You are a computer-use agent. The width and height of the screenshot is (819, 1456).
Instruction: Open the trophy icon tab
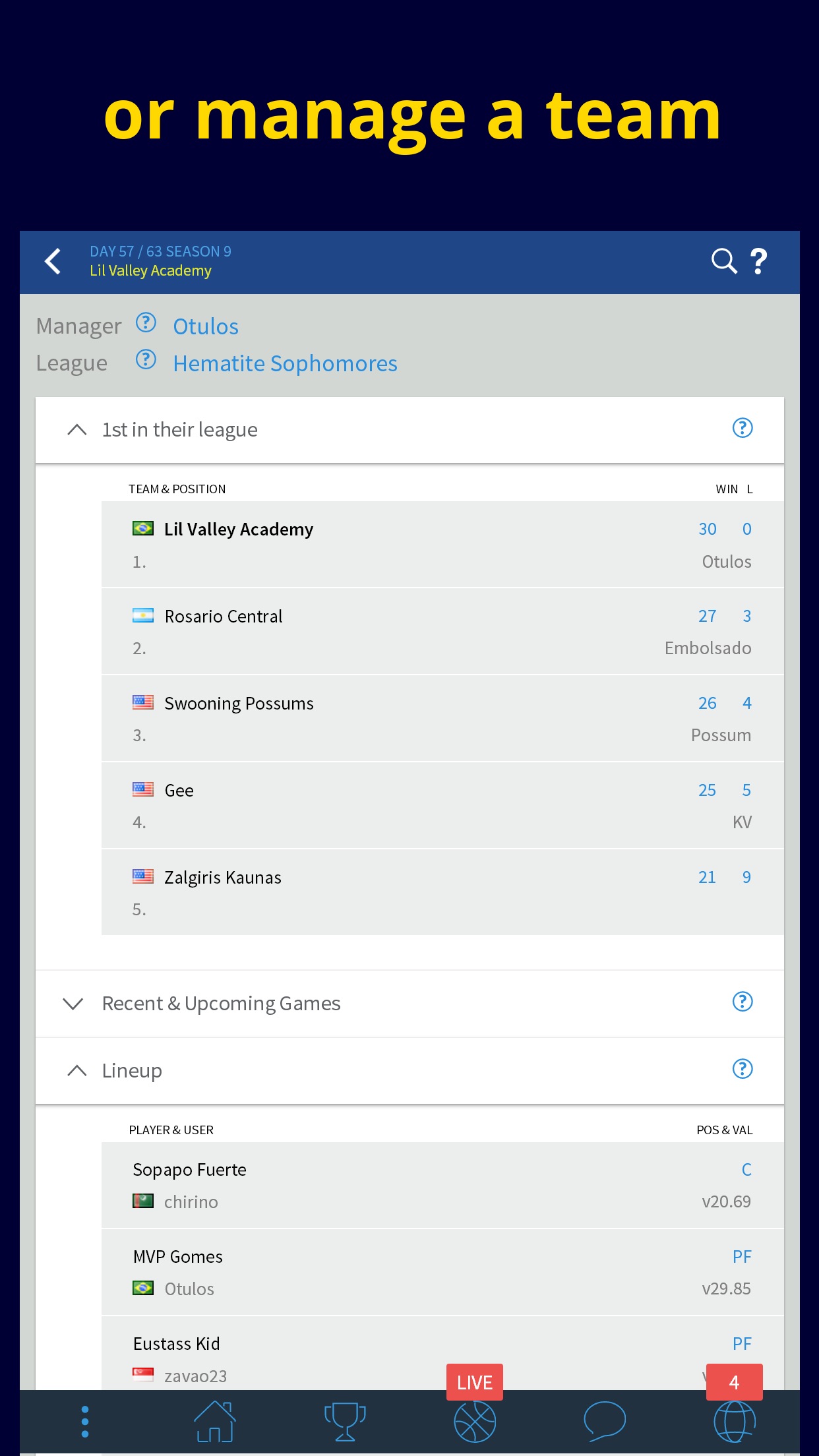[345, 1422]
